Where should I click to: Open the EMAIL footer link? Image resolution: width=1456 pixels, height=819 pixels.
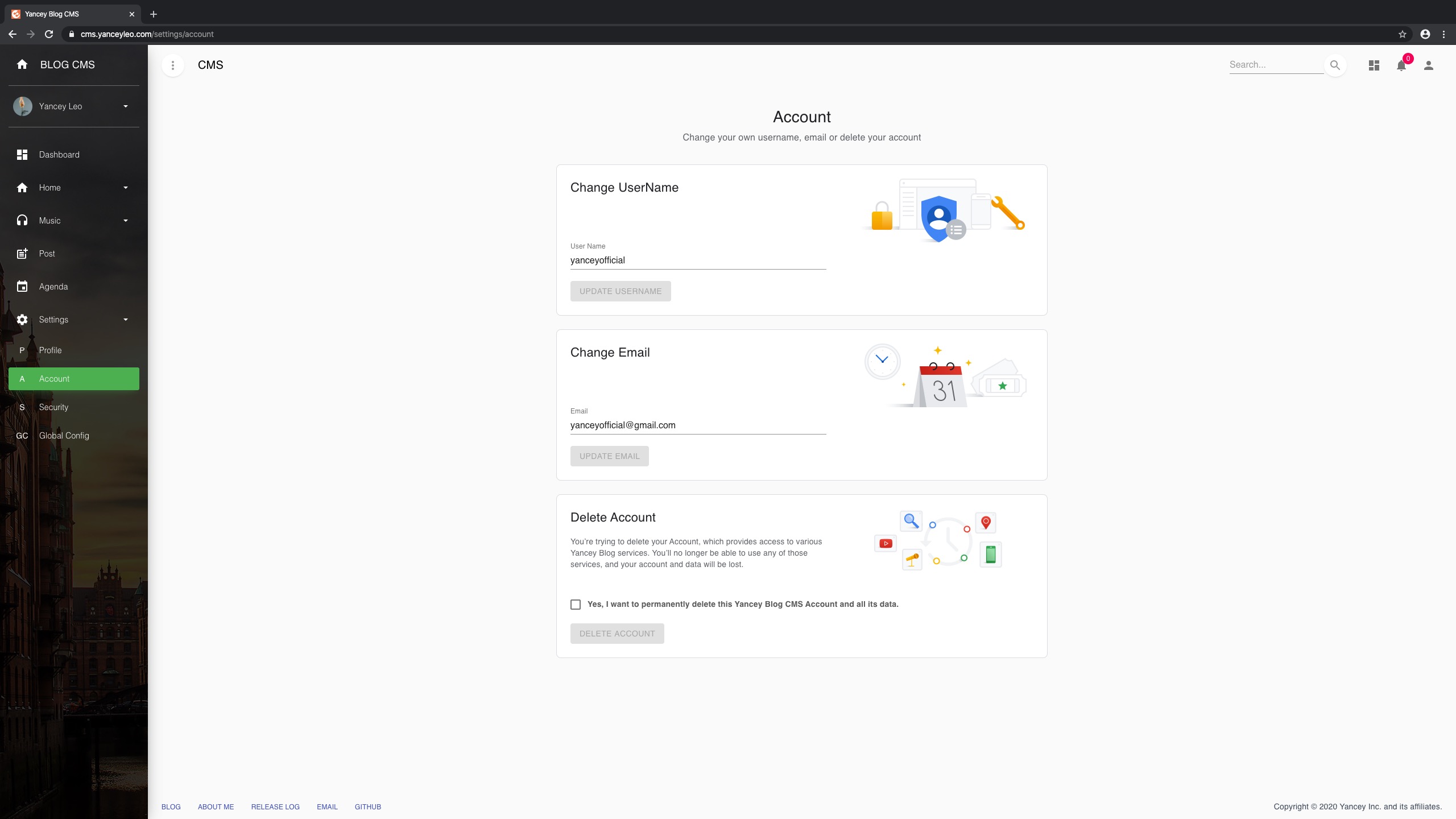tap(327, 807)
